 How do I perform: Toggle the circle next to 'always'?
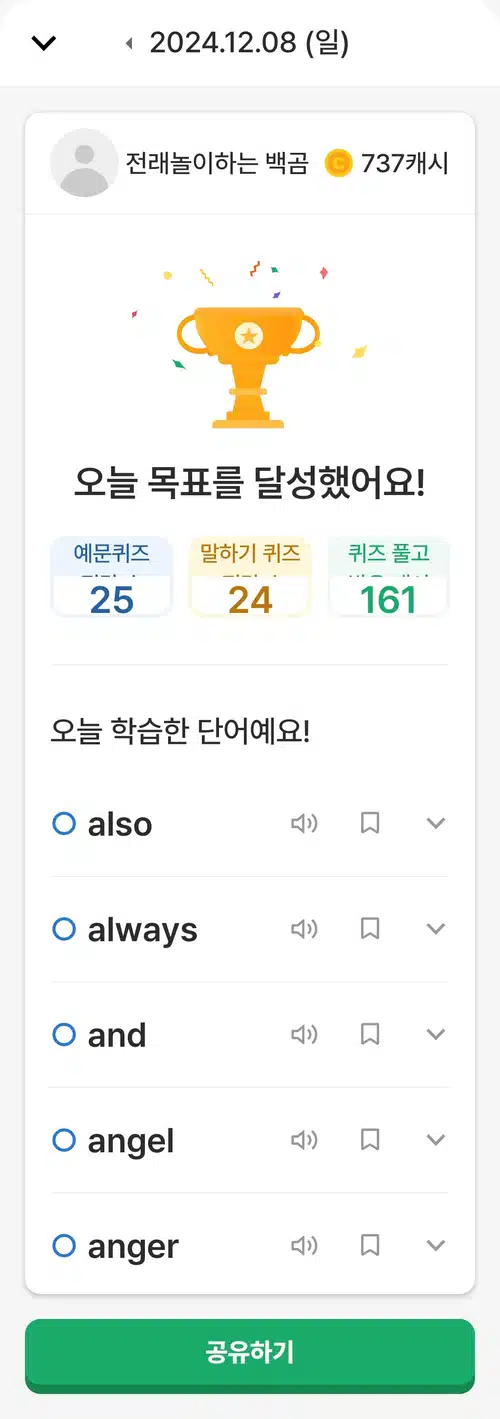pos(64,929)
